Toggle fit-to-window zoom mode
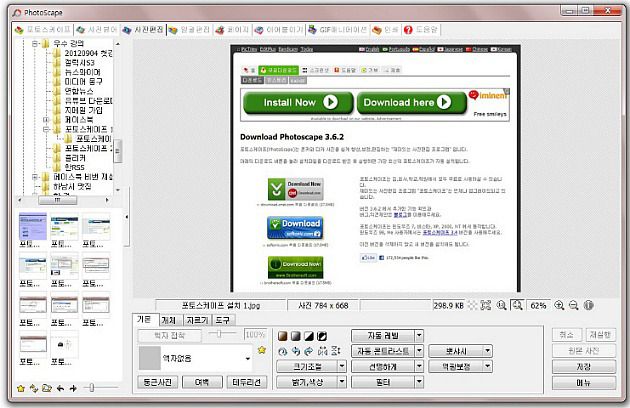The image size is (630, 408). (x=518, y=305)
